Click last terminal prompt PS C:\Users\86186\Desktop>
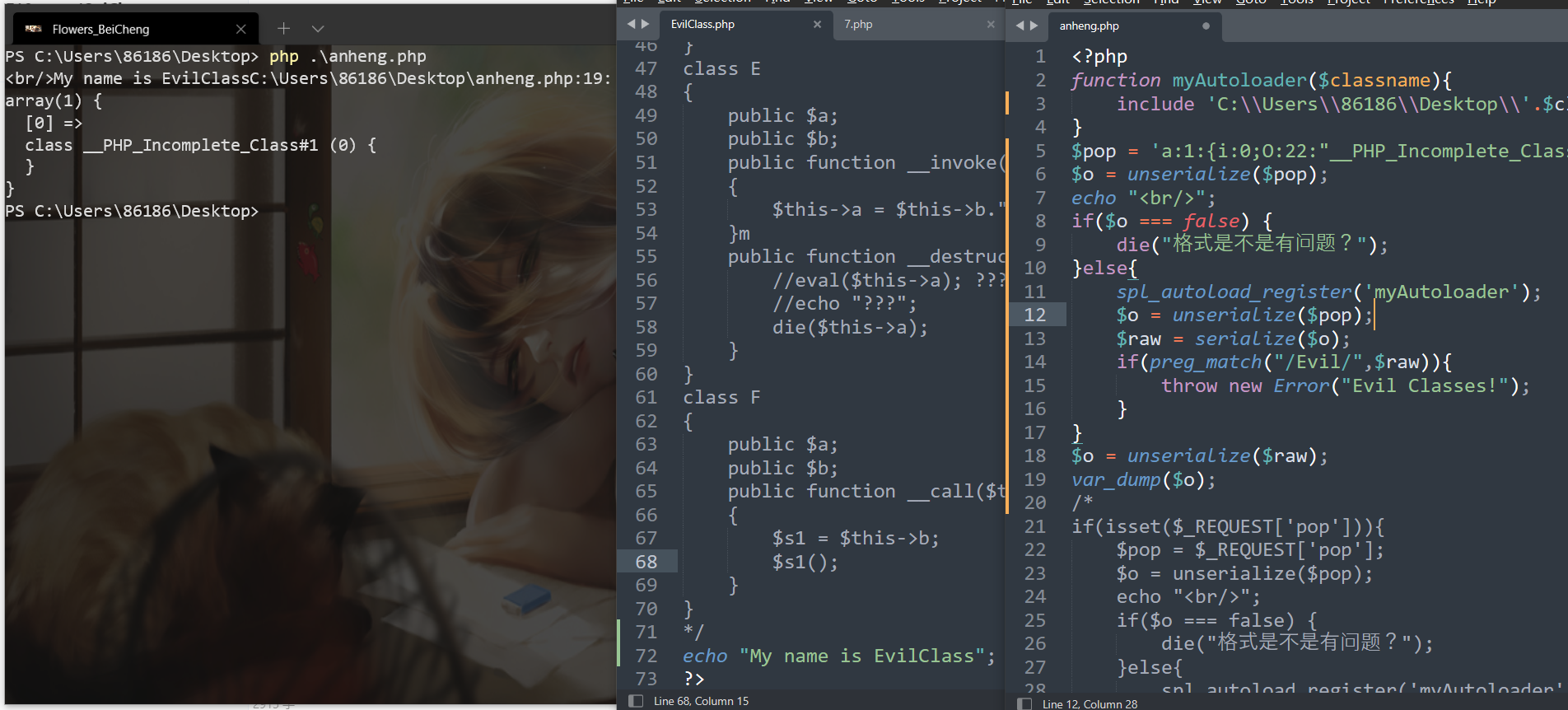Viewport: 1568px width, 710px height. (x=132, y=212)
